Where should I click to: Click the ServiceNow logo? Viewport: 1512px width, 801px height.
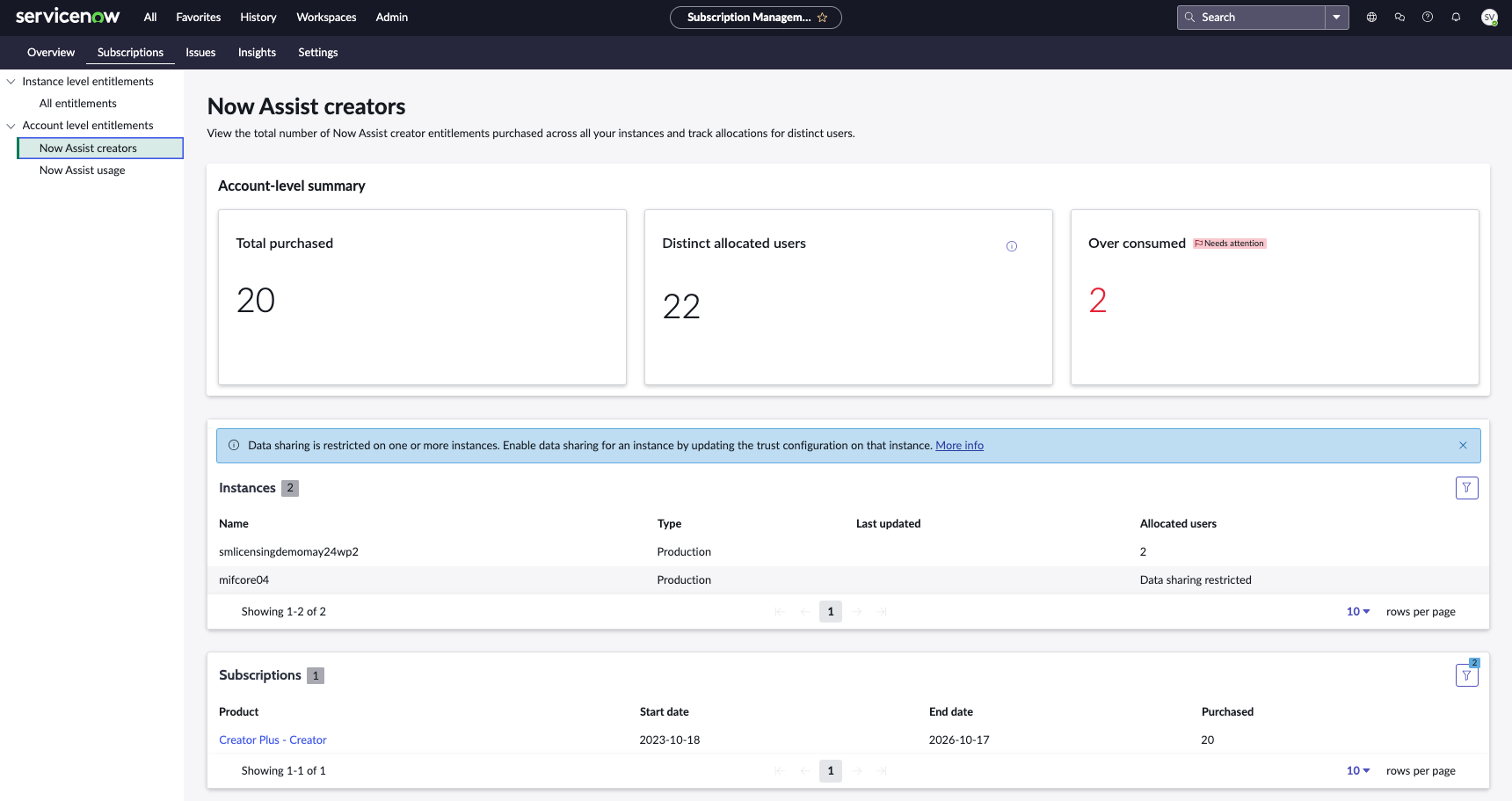pos(68,17)
